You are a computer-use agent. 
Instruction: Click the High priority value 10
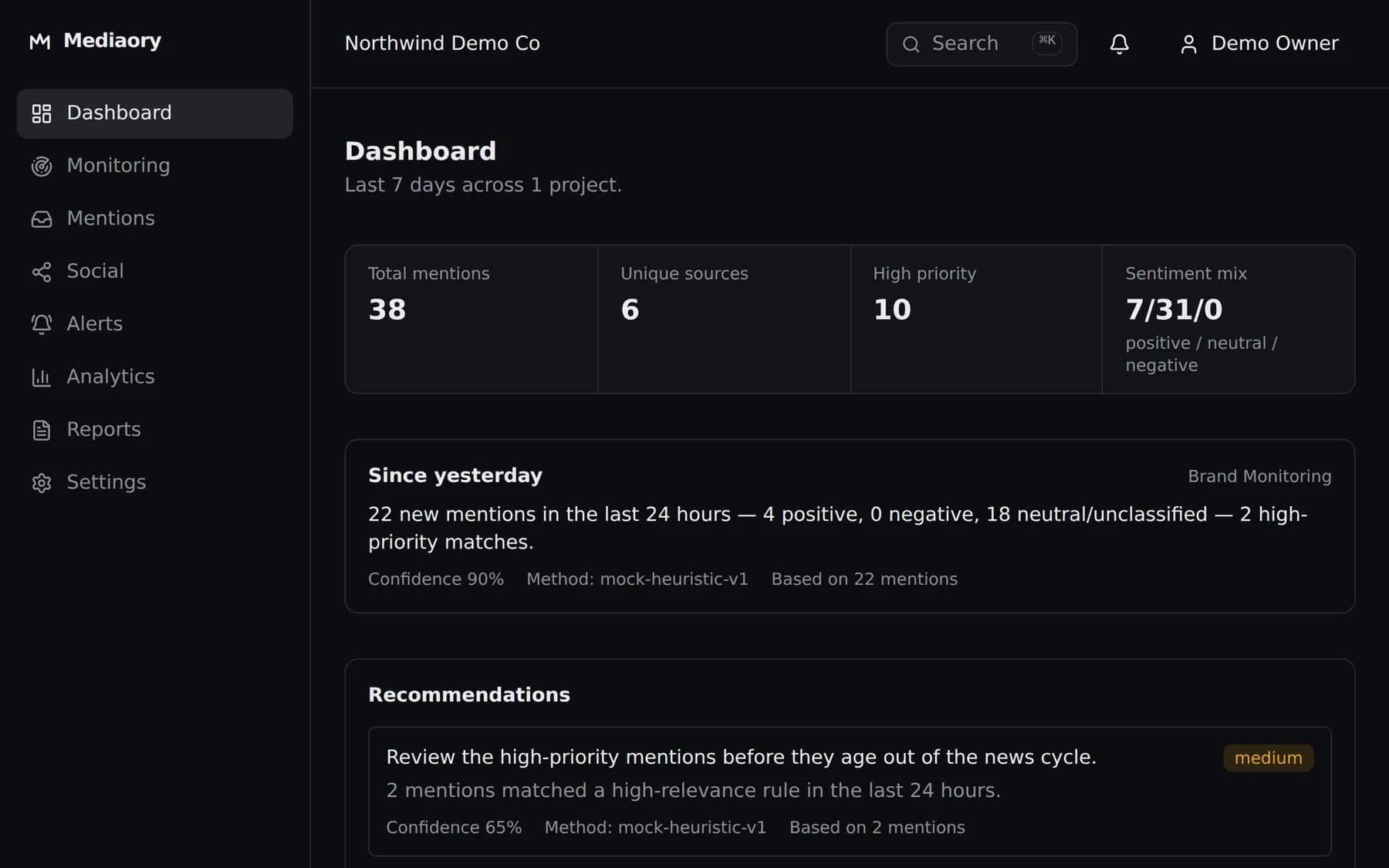(x=892, y=309)
